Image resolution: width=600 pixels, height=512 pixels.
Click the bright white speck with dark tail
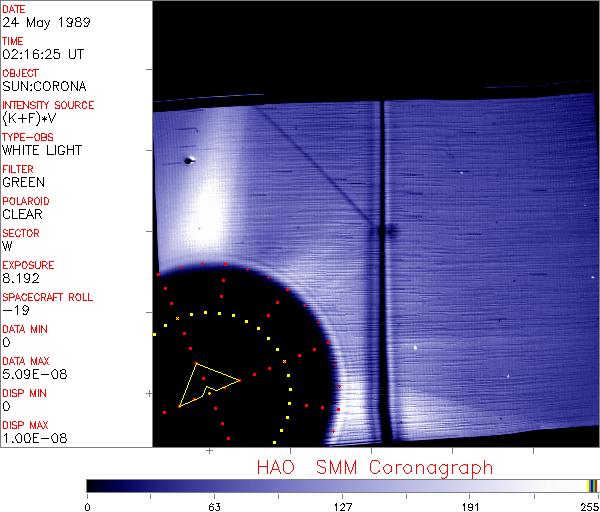[x=189, y=159]
